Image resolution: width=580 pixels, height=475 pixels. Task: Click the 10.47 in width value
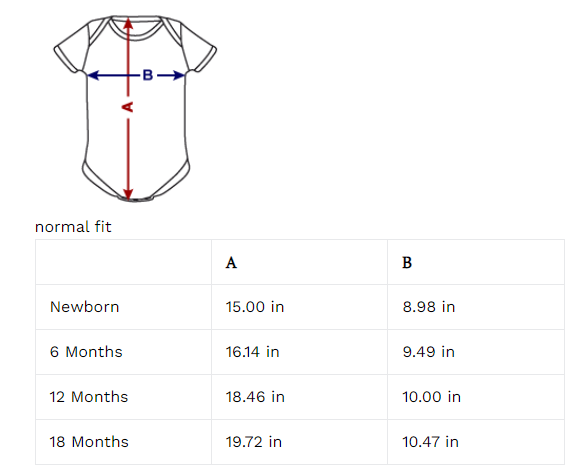(x=431, y=442)
